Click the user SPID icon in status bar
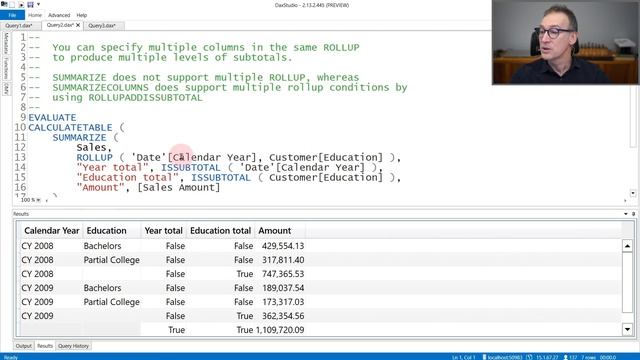Viewport: 640px width, 360px height. click(566, 357)
